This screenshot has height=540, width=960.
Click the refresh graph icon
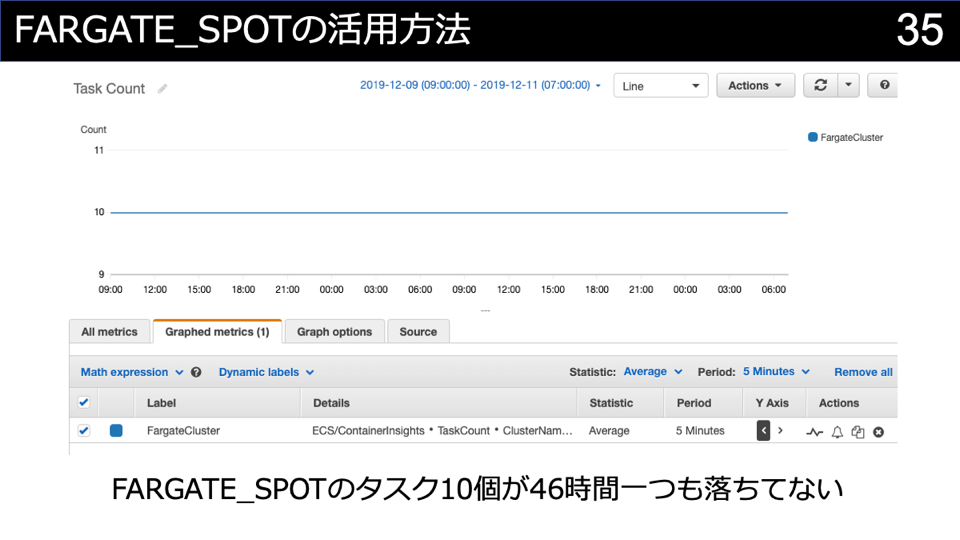(x=820, y=86)
